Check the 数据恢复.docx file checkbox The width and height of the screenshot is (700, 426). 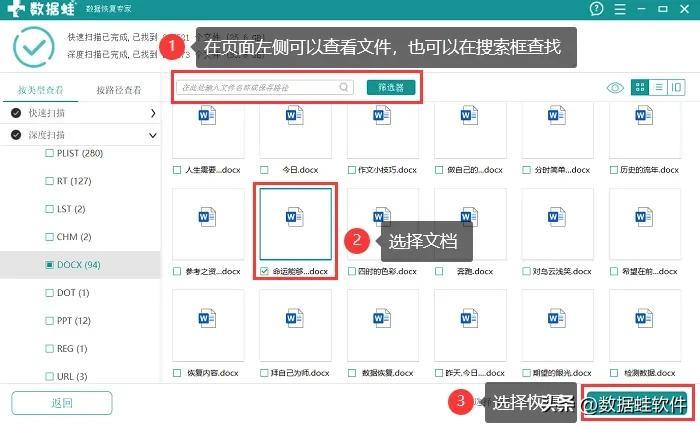pyautogui.click(x=352, y=372)
